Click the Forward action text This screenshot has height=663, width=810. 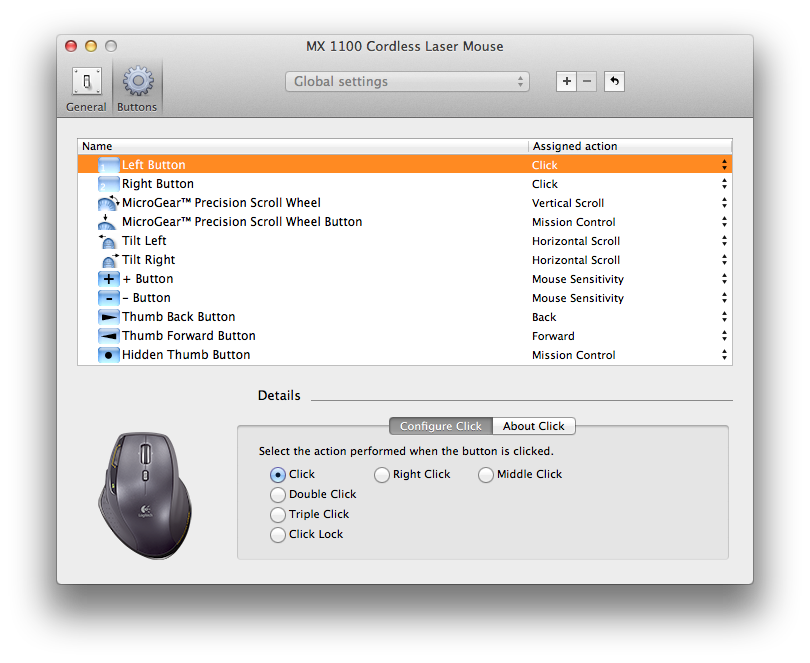553,336
